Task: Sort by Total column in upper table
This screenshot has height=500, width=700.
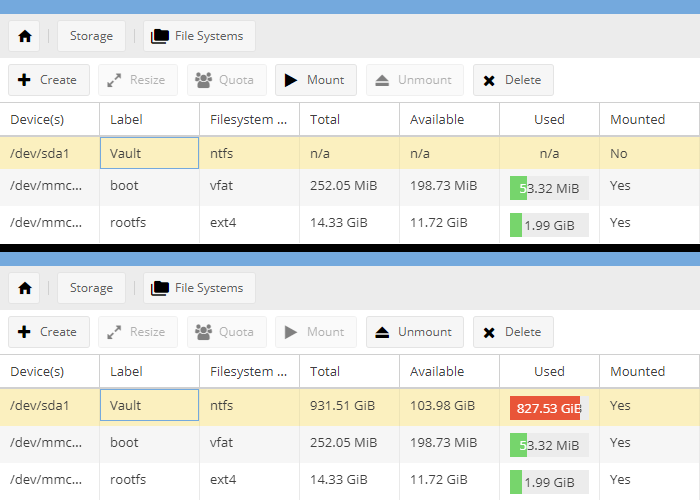Action: point(350,120)
